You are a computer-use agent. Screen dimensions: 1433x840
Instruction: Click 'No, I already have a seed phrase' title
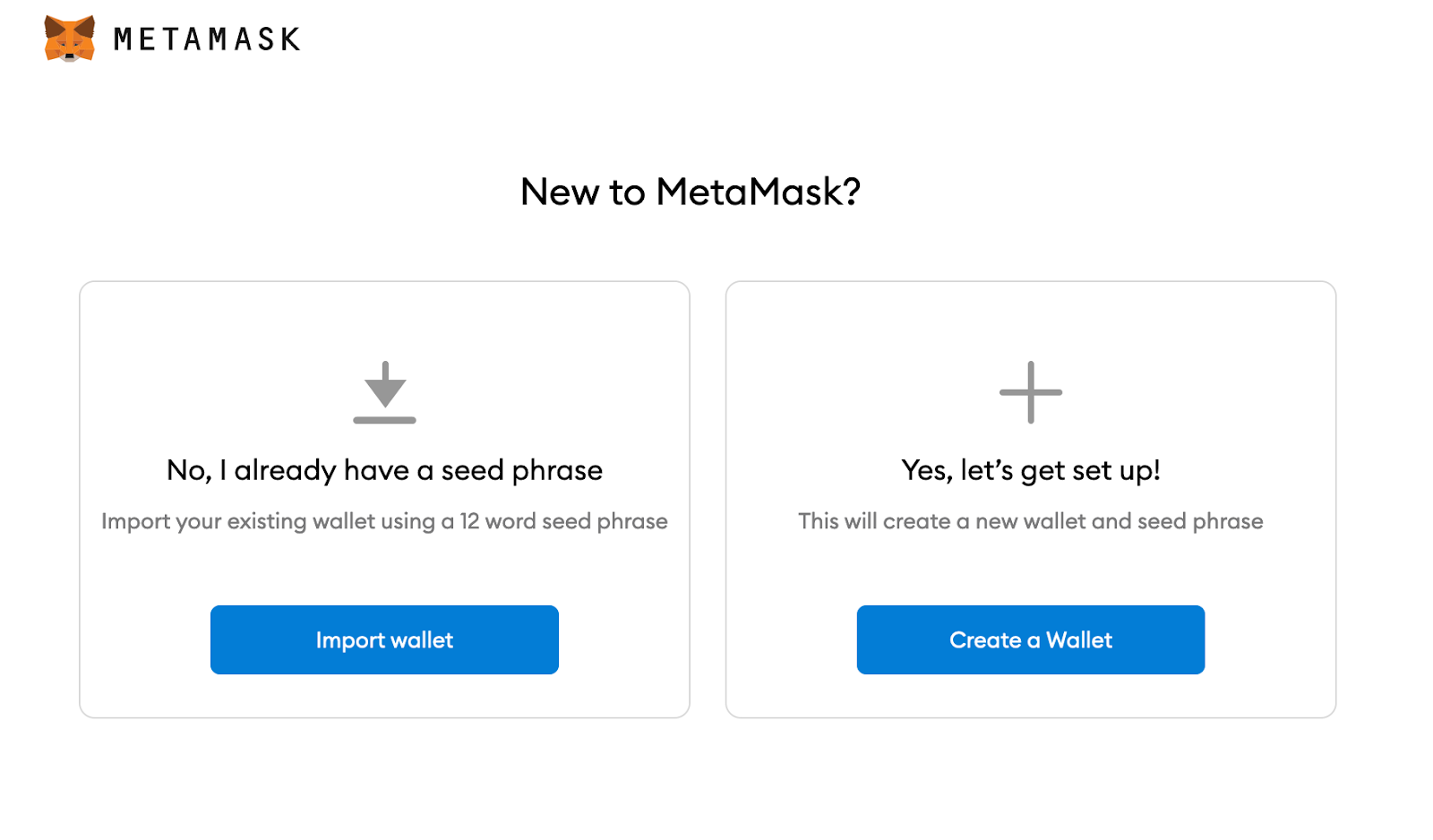pyautogui.click(x=384, y=470)
